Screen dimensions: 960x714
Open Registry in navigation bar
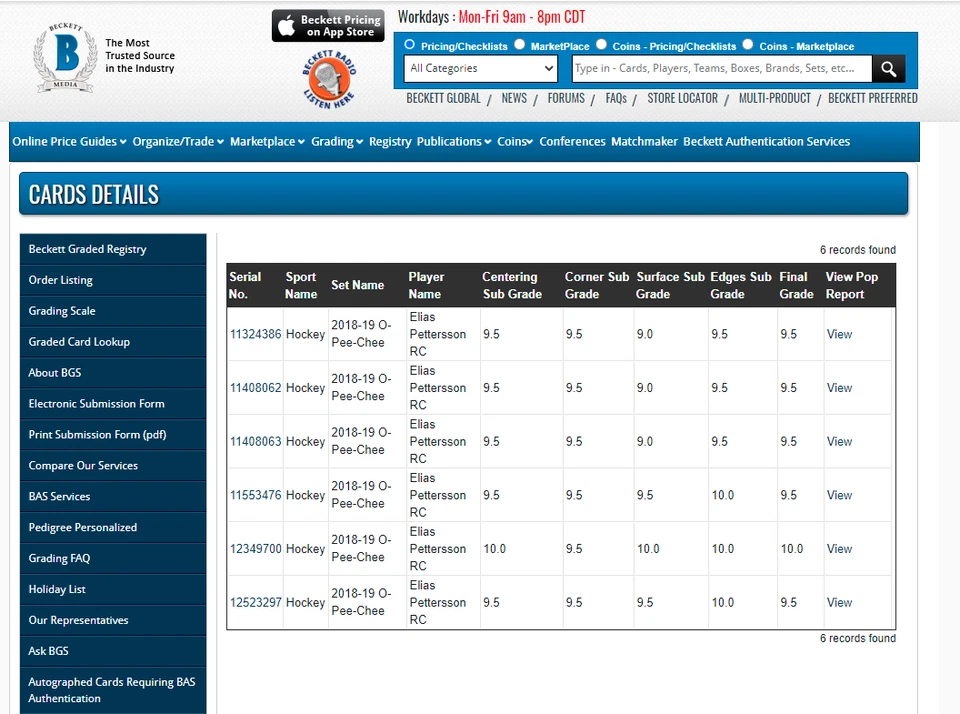click(390, 141)
